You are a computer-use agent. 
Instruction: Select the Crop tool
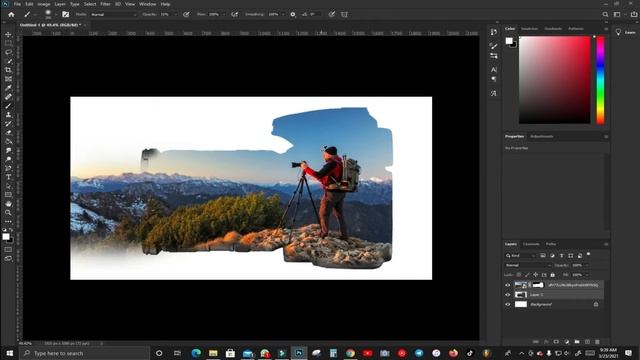pos(8,70)
